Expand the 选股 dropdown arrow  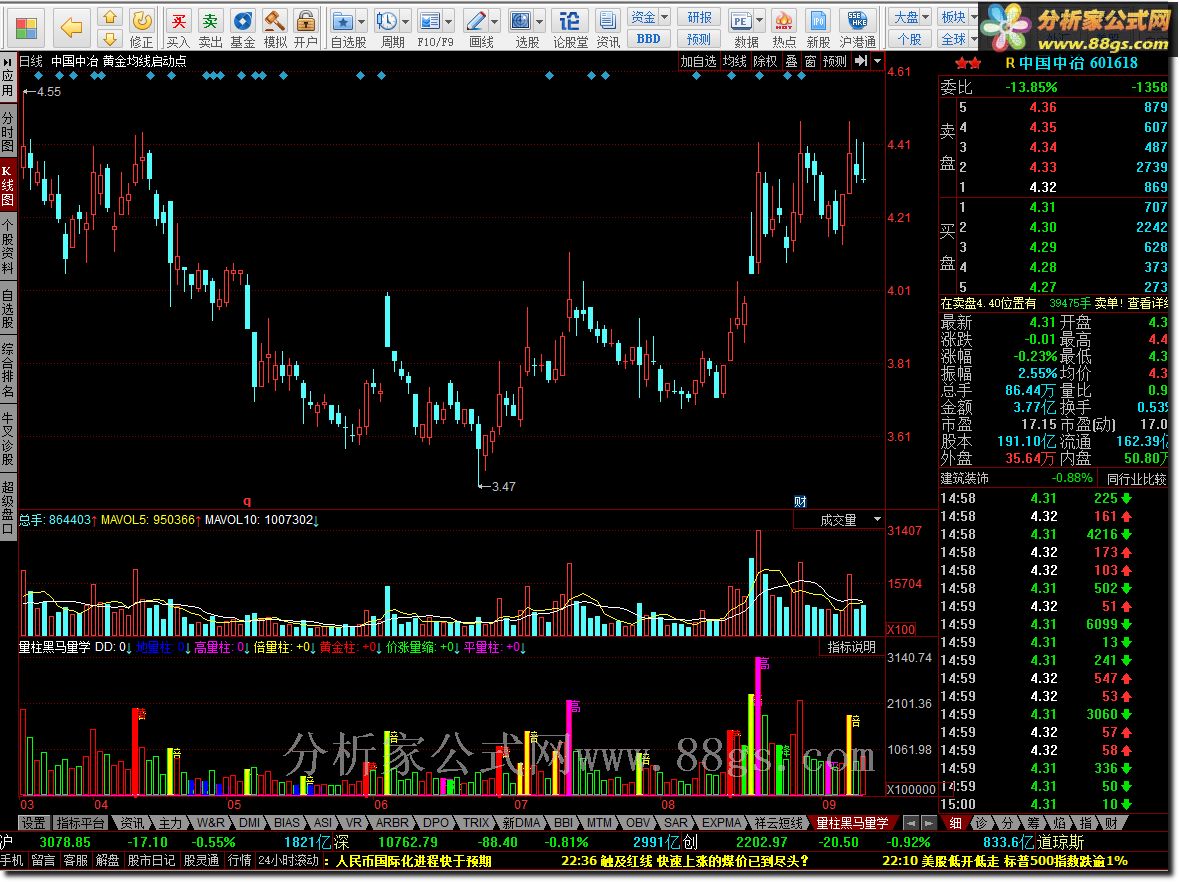tap(540, 21)
